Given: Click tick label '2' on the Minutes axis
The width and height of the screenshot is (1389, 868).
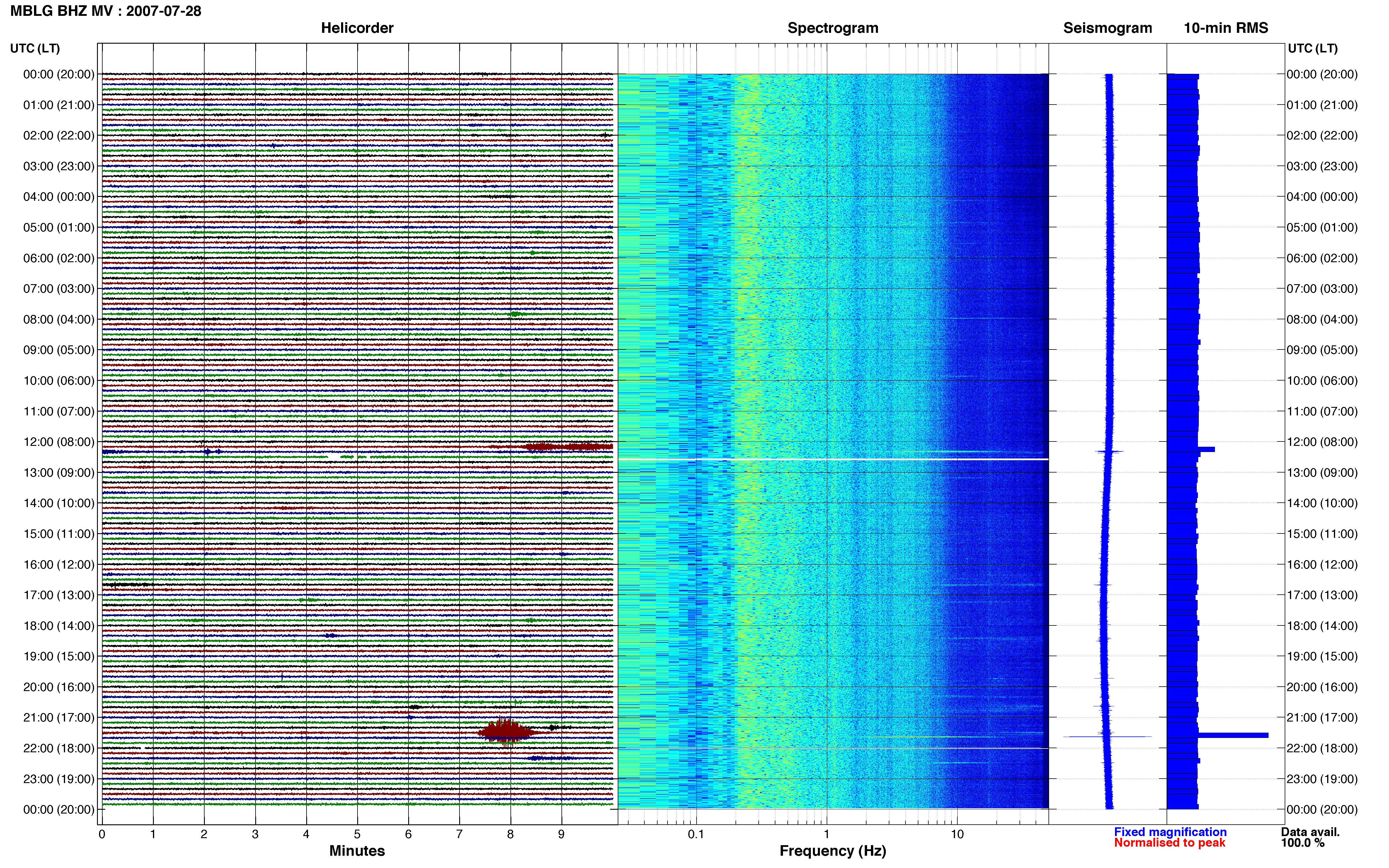Looking at the screenshot, I should 204,835.
